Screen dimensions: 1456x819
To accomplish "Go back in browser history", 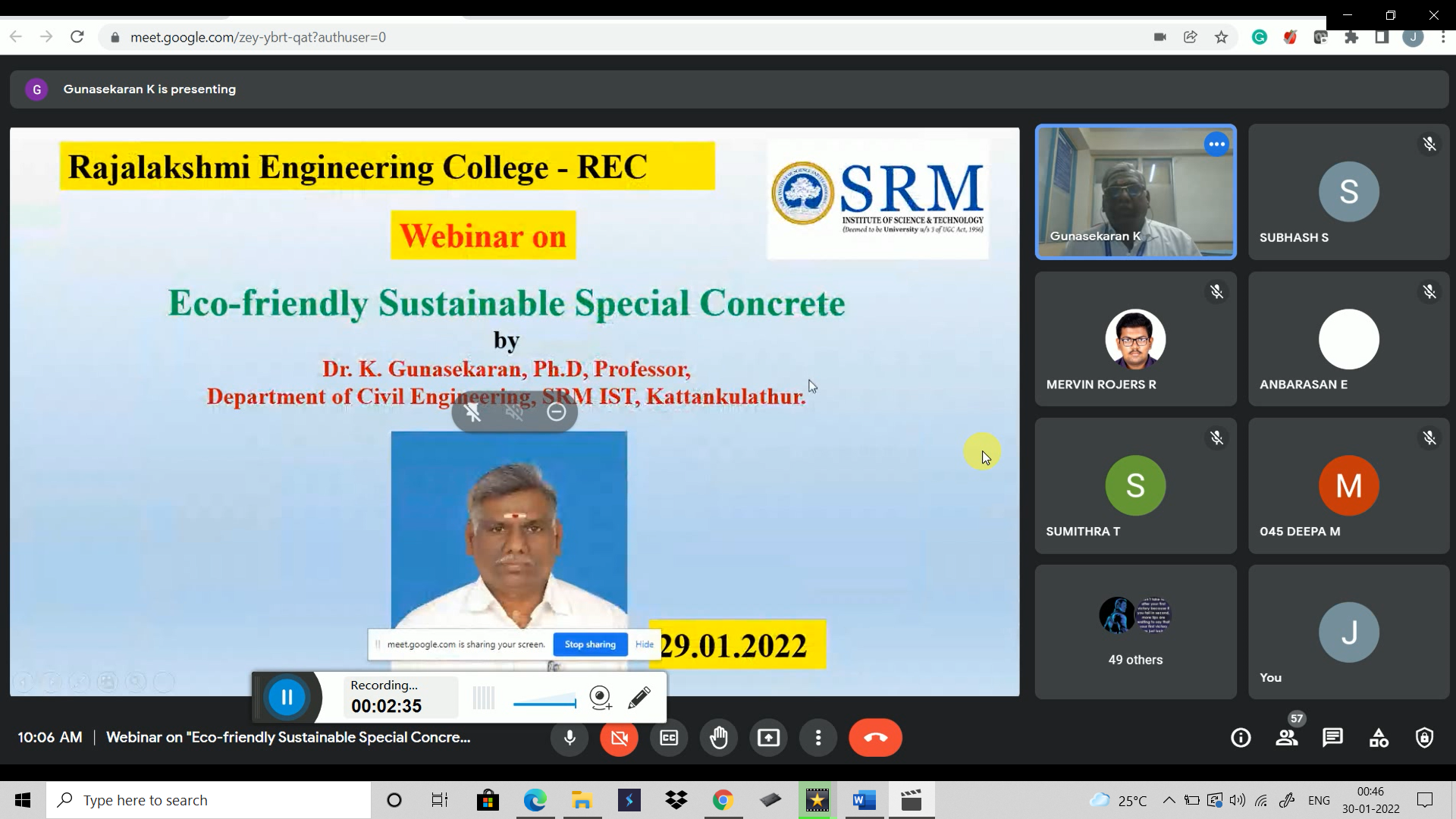I will (16, 36).
